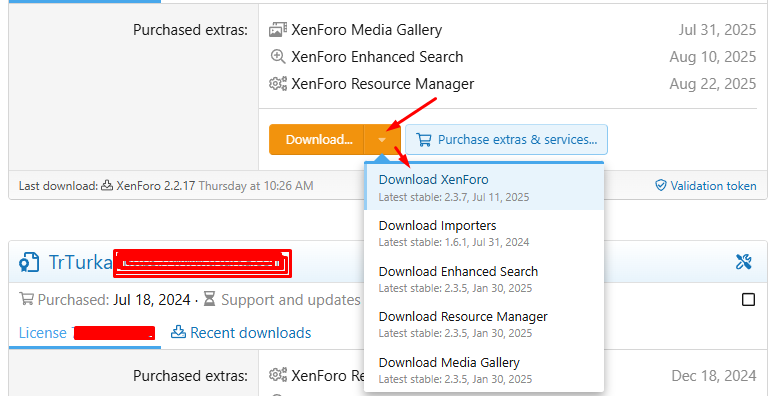The height and width of the screenshot is (396, 773).
Task: Click Purchase extras & services button
Action: pos(506,140)
